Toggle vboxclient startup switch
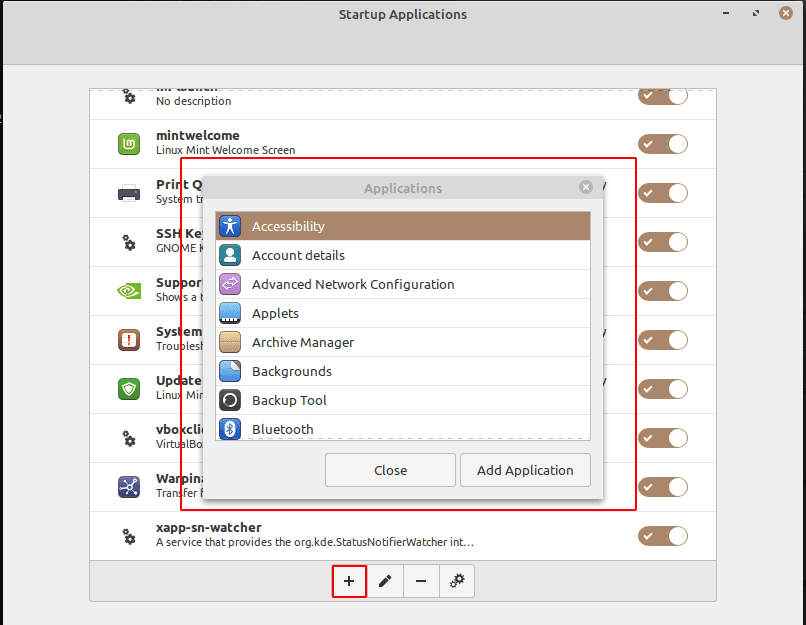The image size is (806, 625). (x=663, y=438)
